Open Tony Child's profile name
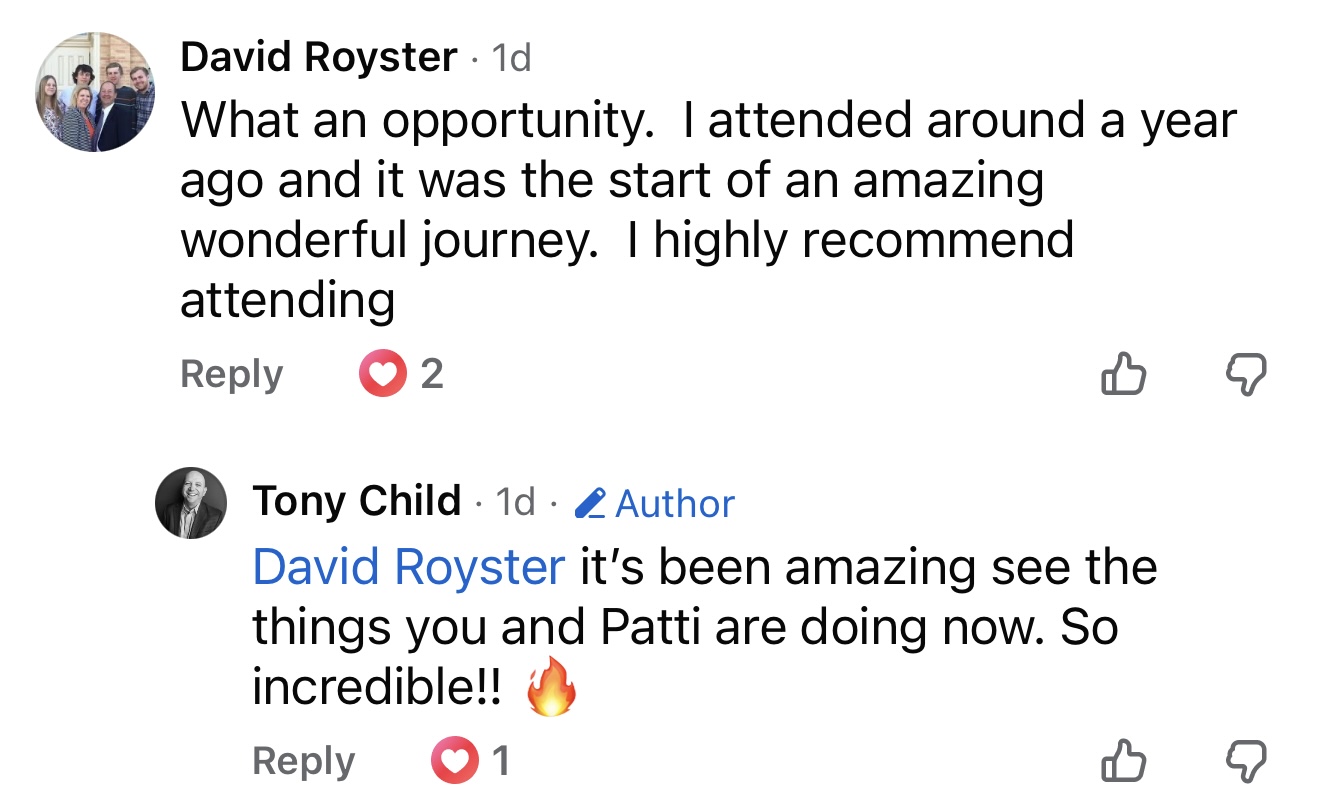1319x792 pixels. (x=357, y=501)
